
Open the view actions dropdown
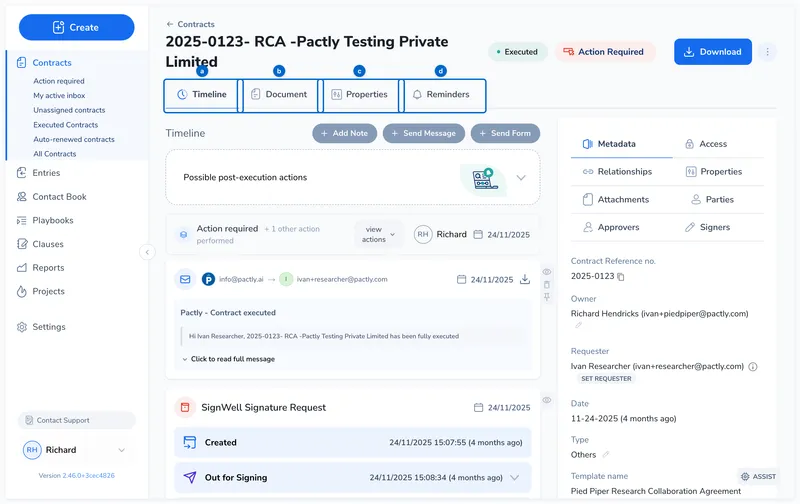tap(378, 235)
